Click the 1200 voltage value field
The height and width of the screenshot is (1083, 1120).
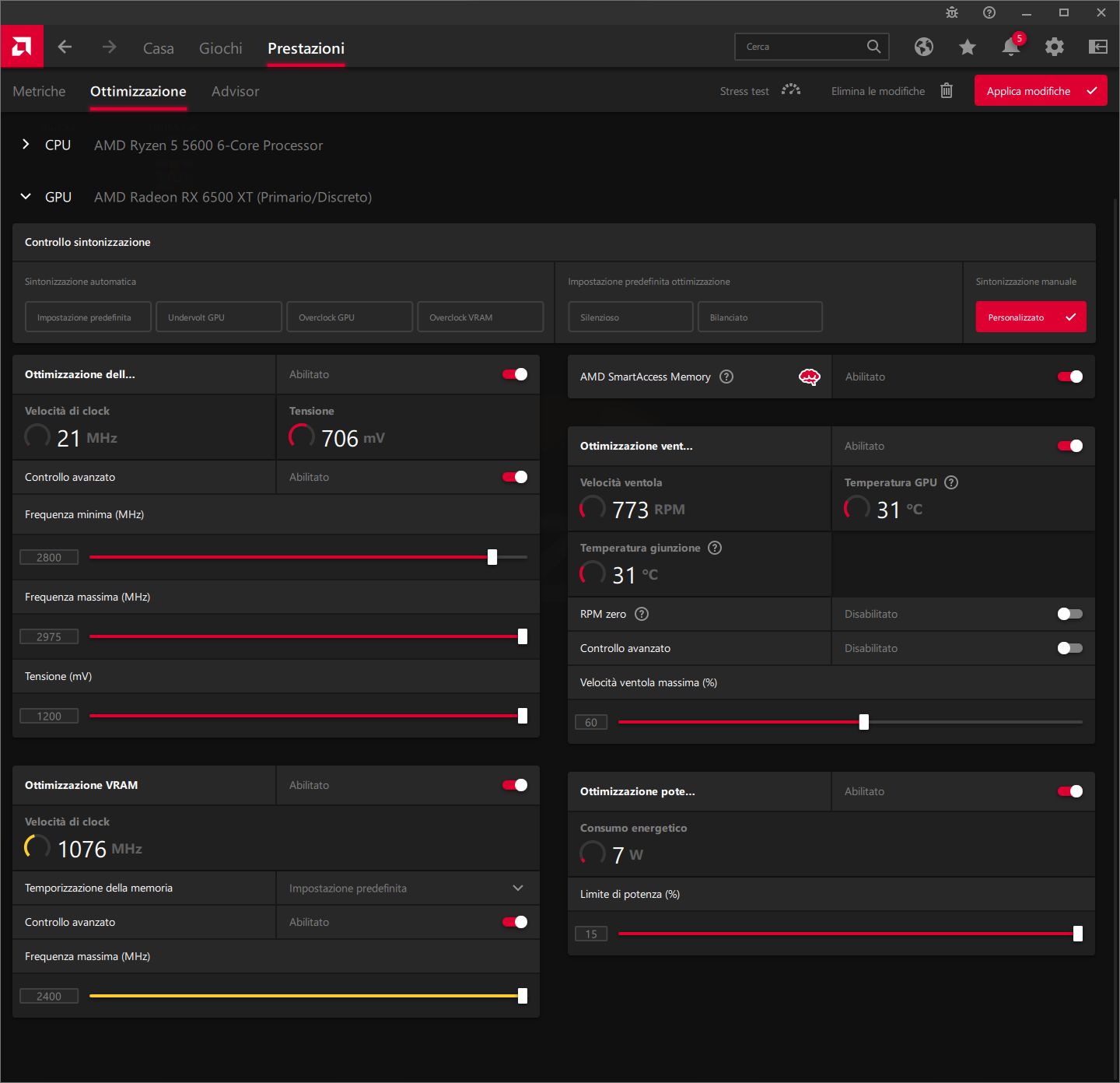click(49, 716)
